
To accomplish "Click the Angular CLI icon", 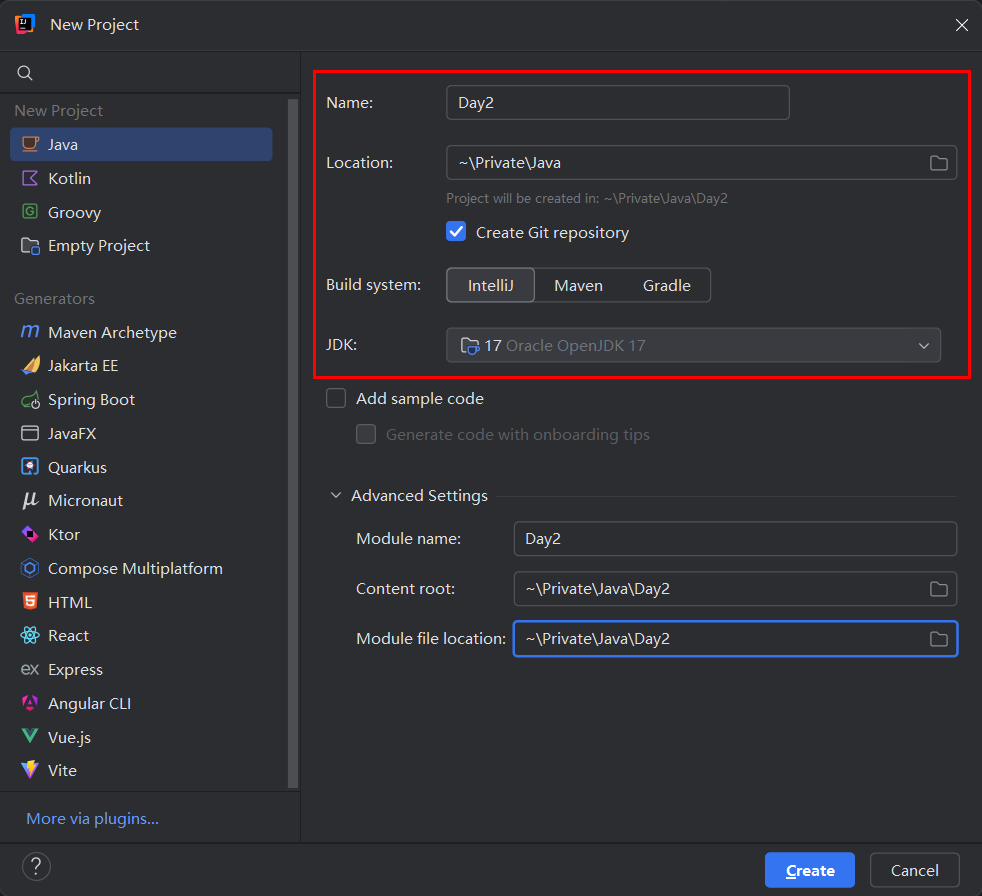I will 30,703.
